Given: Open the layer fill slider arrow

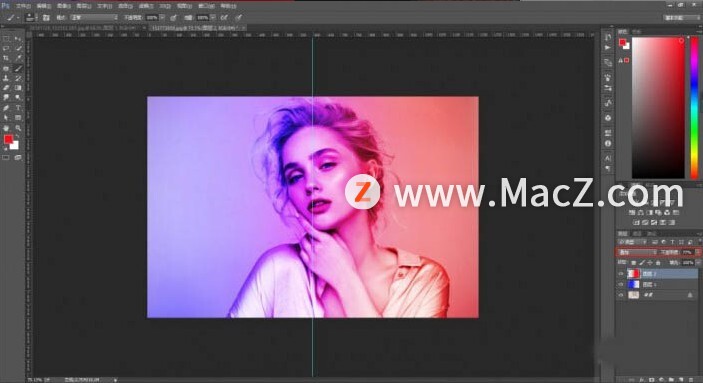Looking at the screenshot, I should click(x=699, y=263).
